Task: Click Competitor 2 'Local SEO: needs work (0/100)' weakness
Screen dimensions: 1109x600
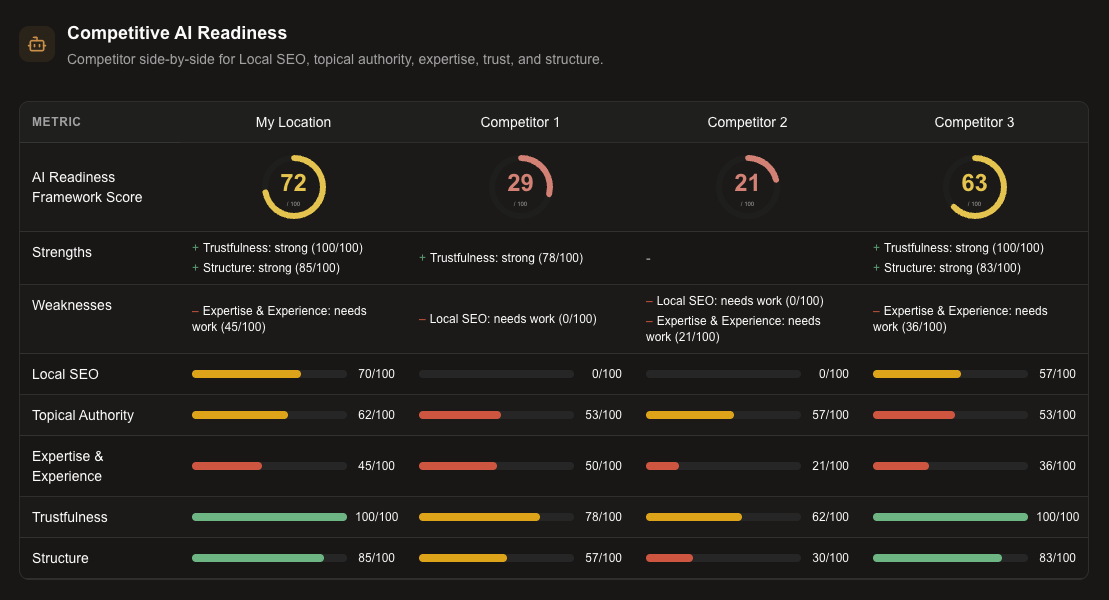Action: [735, 301]
